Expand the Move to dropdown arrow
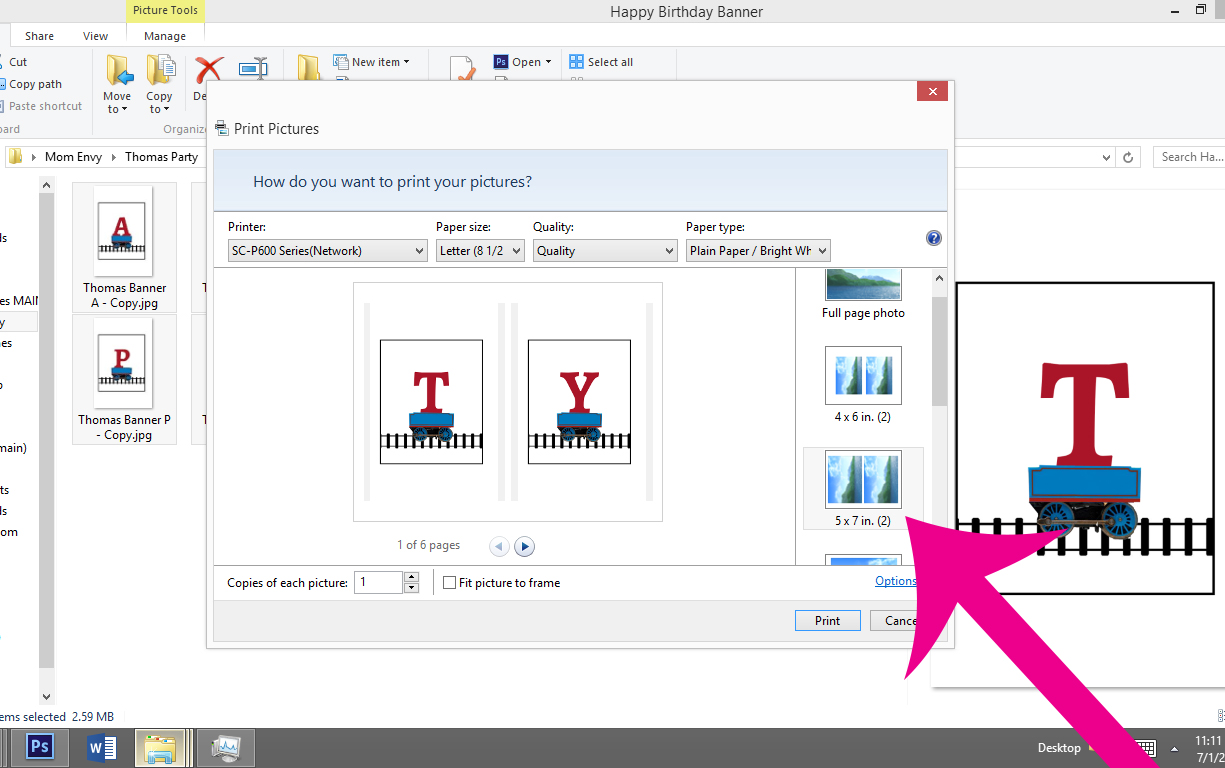Image resolution: width=1225 pixels, height=768 pixels. coord(124,109)
